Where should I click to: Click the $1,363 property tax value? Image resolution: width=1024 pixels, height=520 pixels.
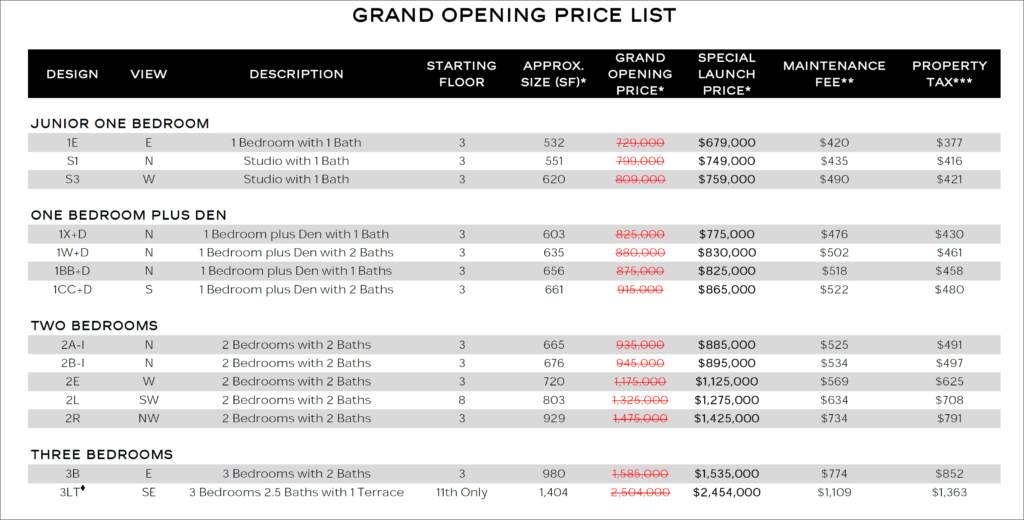(x=949, y=493)
